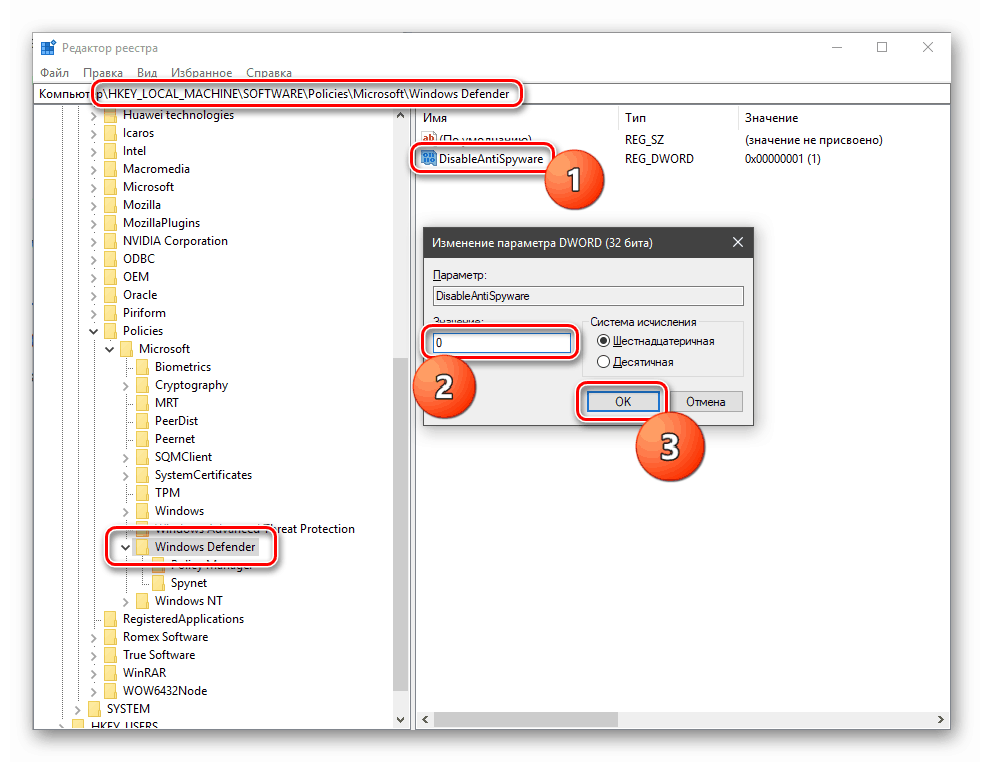The width and height of the screenshot is (983, 762).
Task: Open the Справка menu
Action: coord(268,73)
